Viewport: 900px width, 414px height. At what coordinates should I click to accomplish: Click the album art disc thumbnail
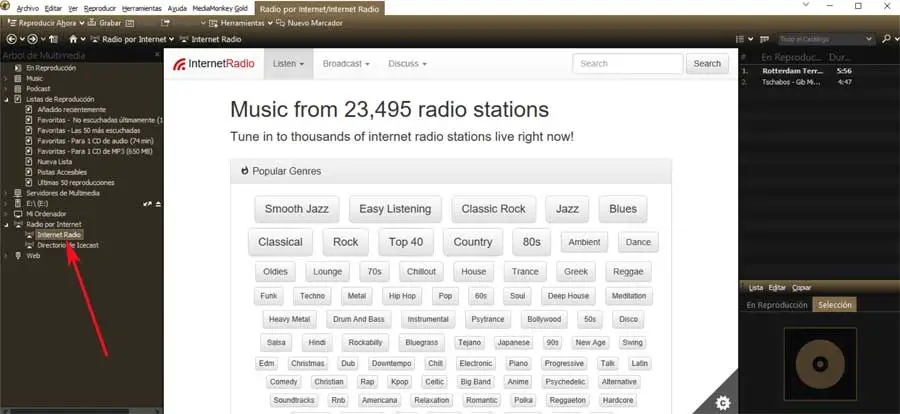(820, 363)
